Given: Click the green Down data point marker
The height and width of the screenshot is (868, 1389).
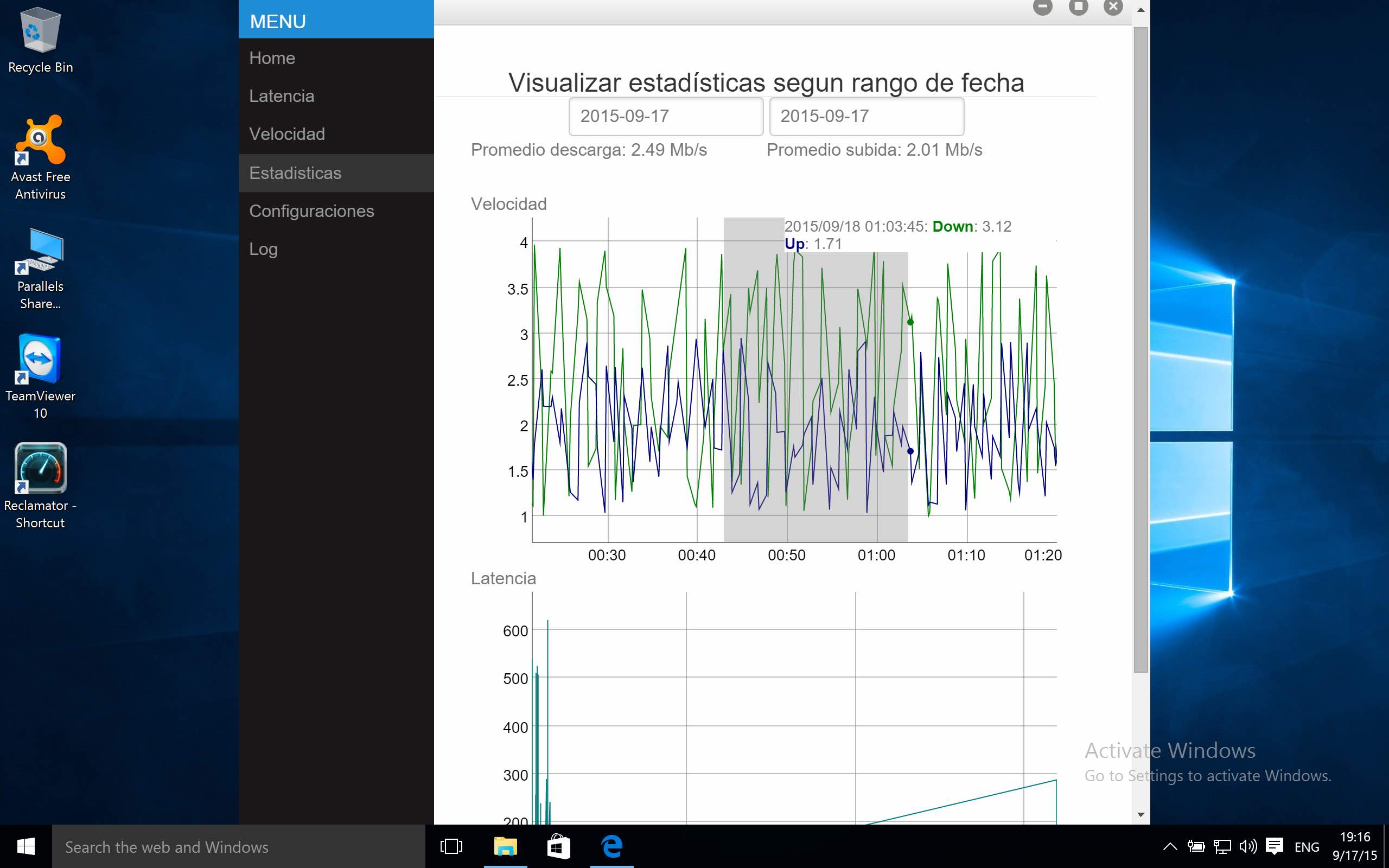Looking at the screenshot, I should (910, 322).
